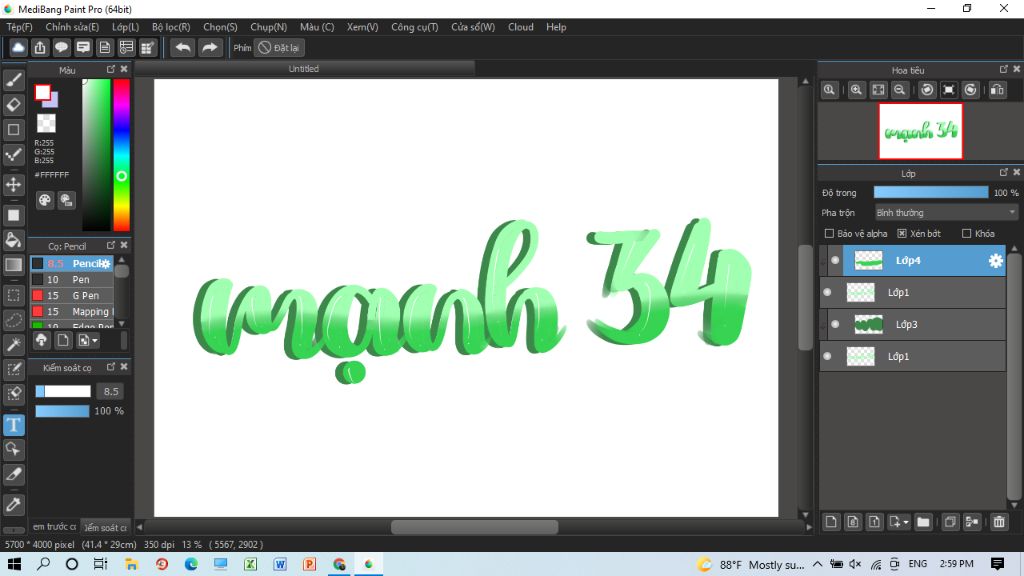Screen dimensions: 1024x576
Task: Select the Lasso selection tool
Action: pos(14,320)
